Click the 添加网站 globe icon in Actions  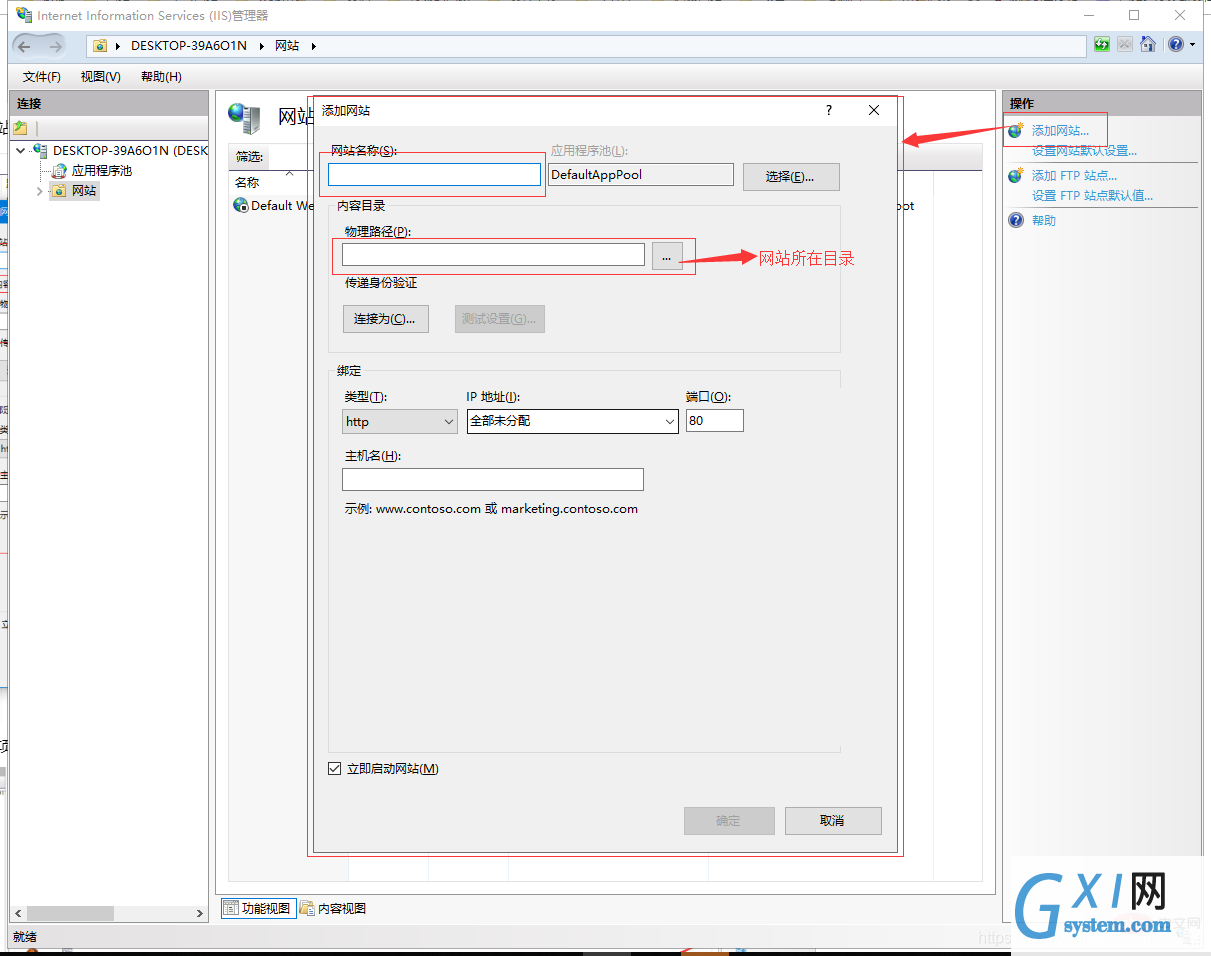pyautogui.click(x=1016, y=131)
